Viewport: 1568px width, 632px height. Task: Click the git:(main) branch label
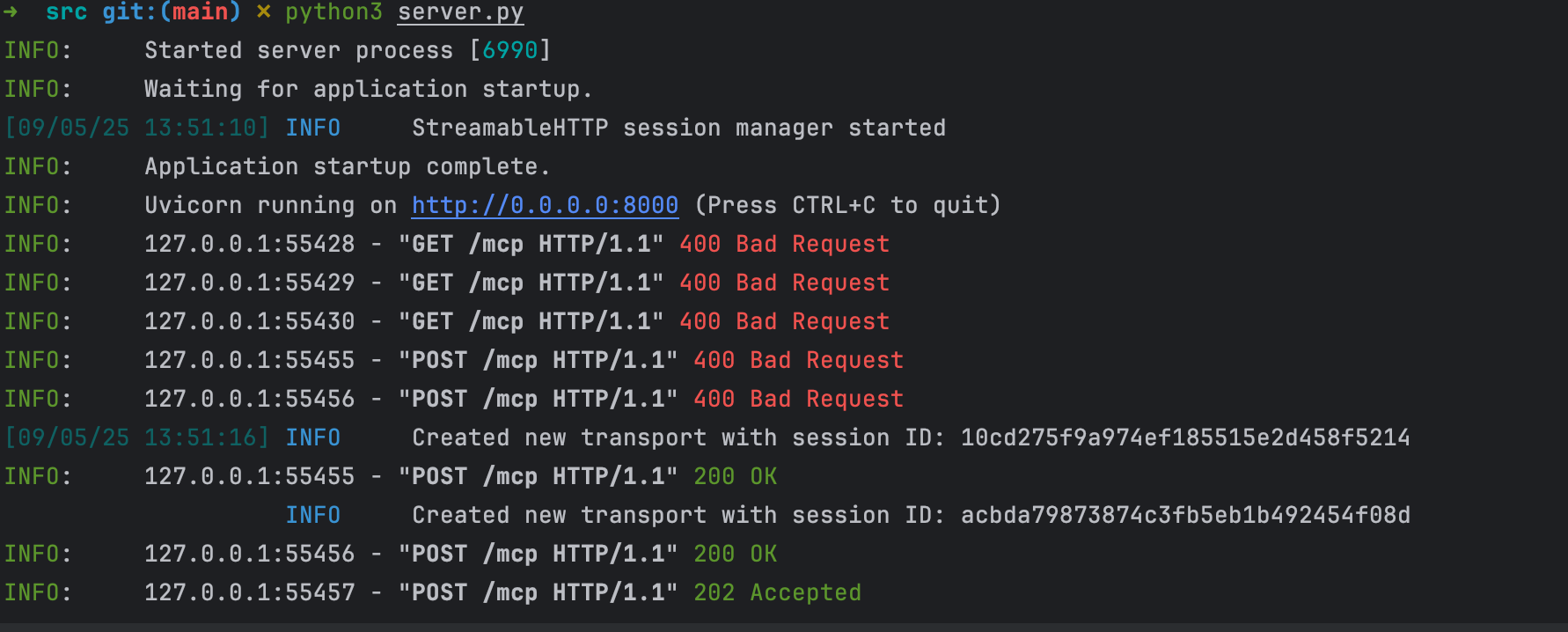point(172,12)
